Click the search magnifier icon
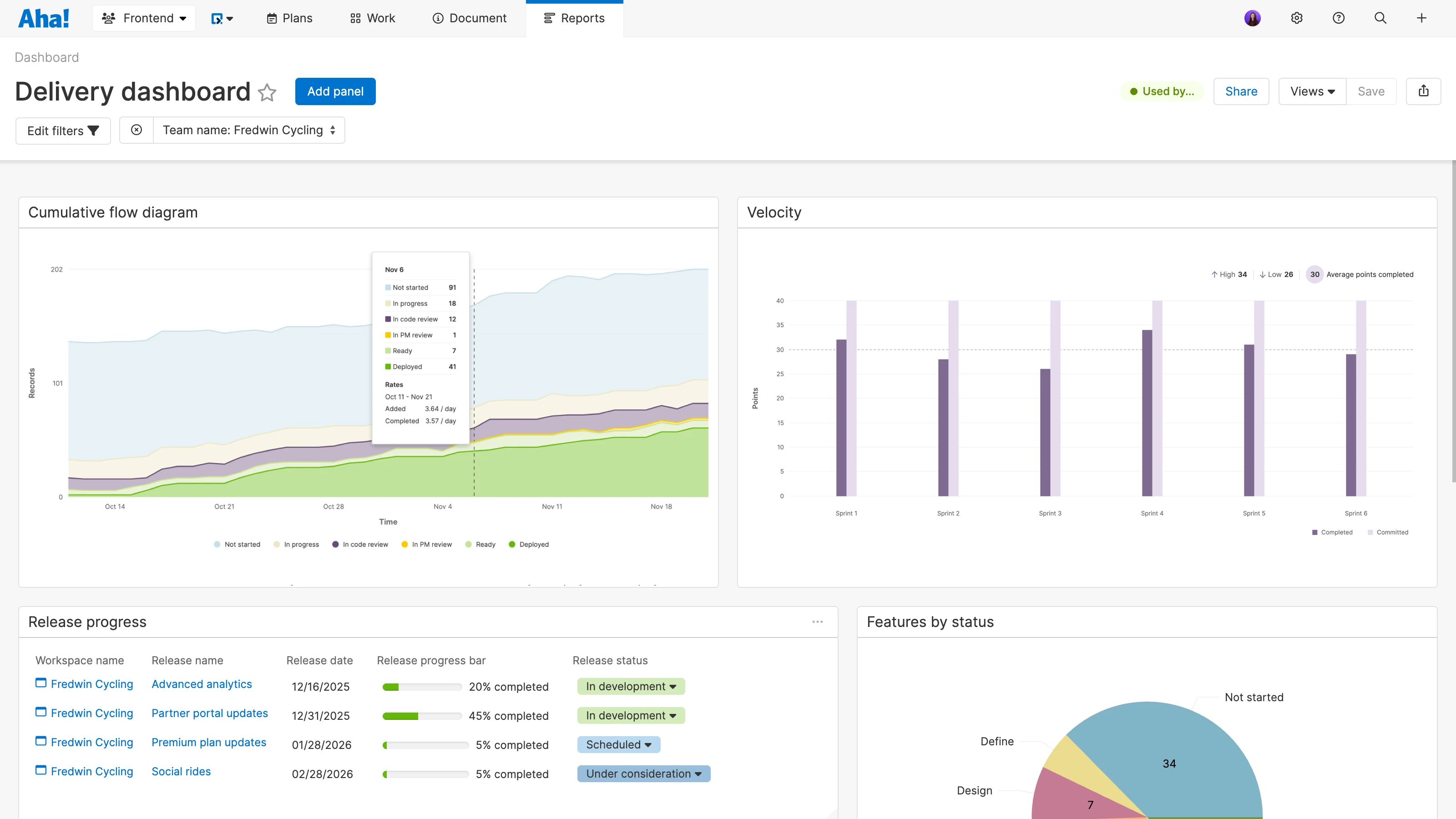Image resolution: width=1456 pixels, height=819 pixels. [x=1380, y=18]
